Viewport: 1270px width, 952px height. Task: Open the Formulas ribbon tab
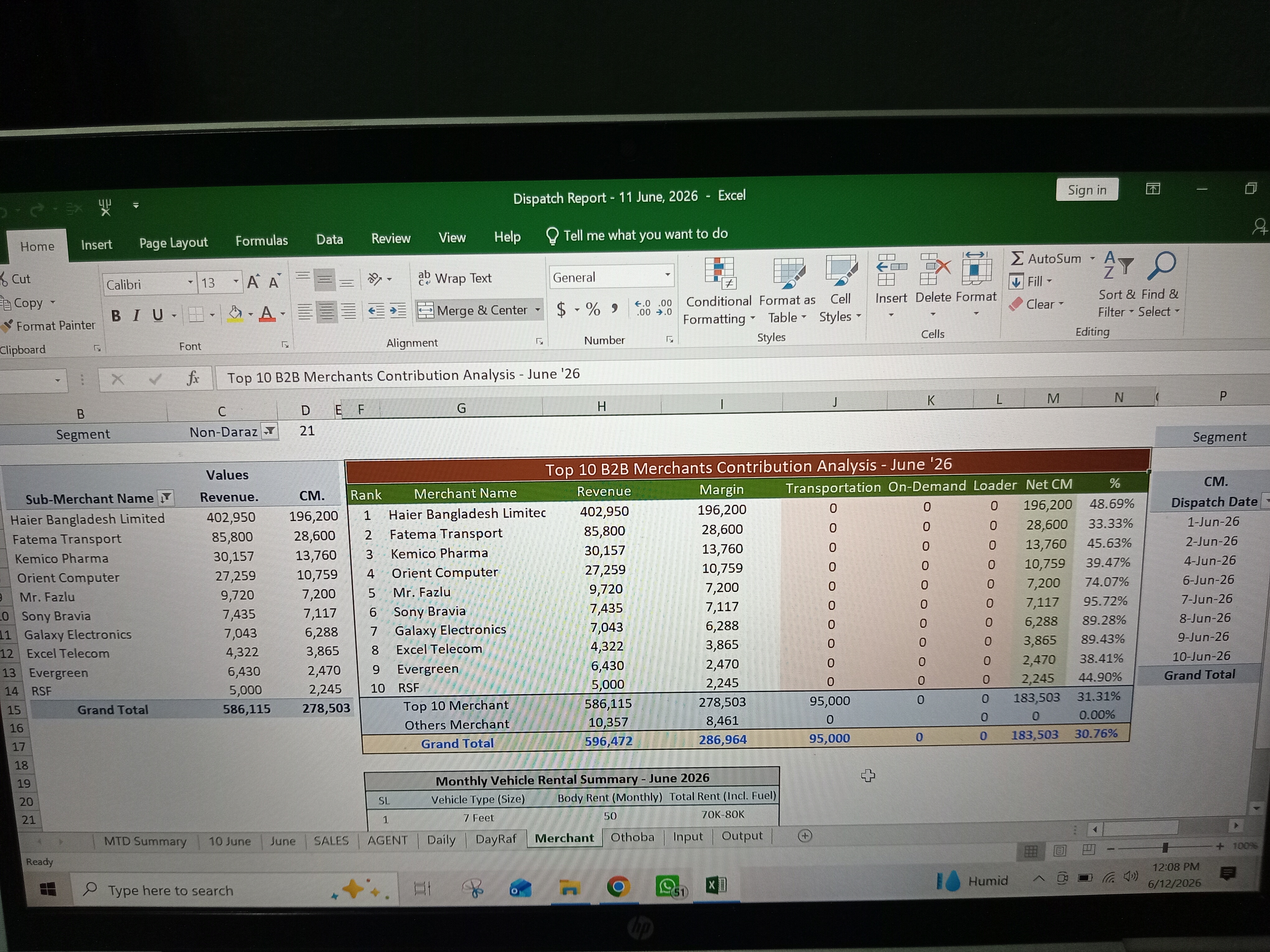262,241
